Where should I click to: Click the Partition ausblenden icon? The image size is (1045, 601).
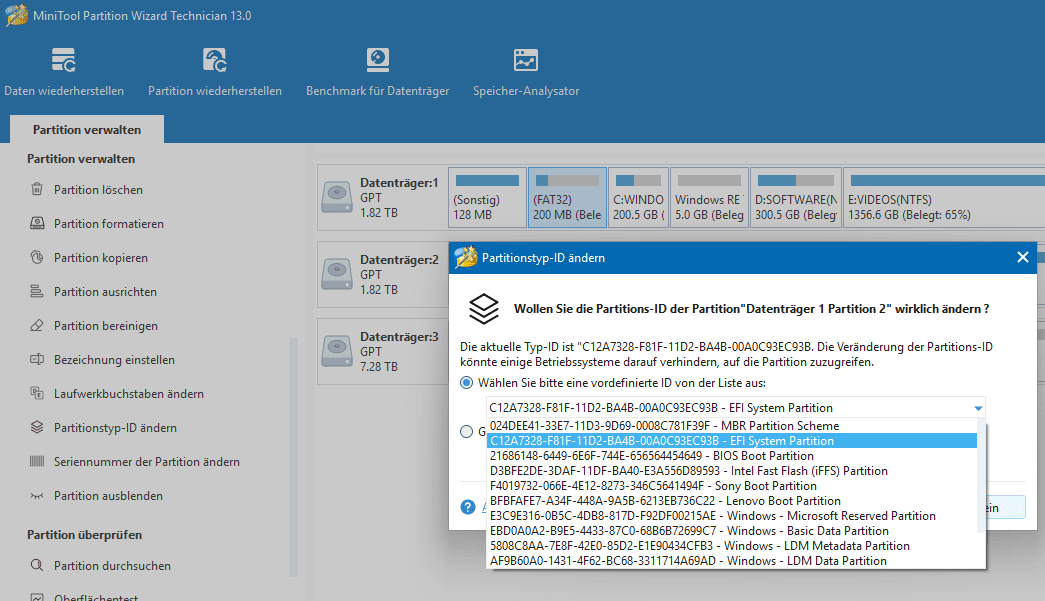(x=37, y=495)
